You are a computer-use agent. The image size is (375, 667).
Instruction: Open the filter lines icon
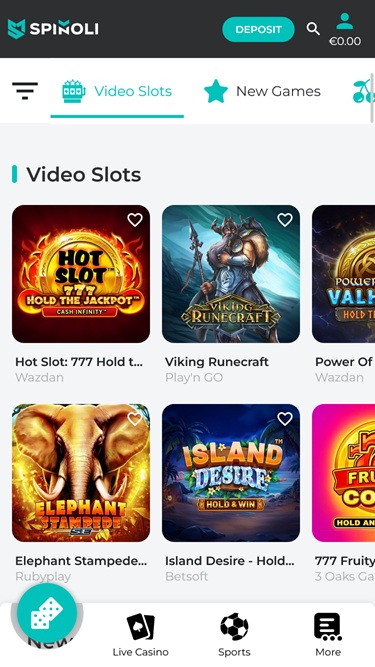[25, 91]
